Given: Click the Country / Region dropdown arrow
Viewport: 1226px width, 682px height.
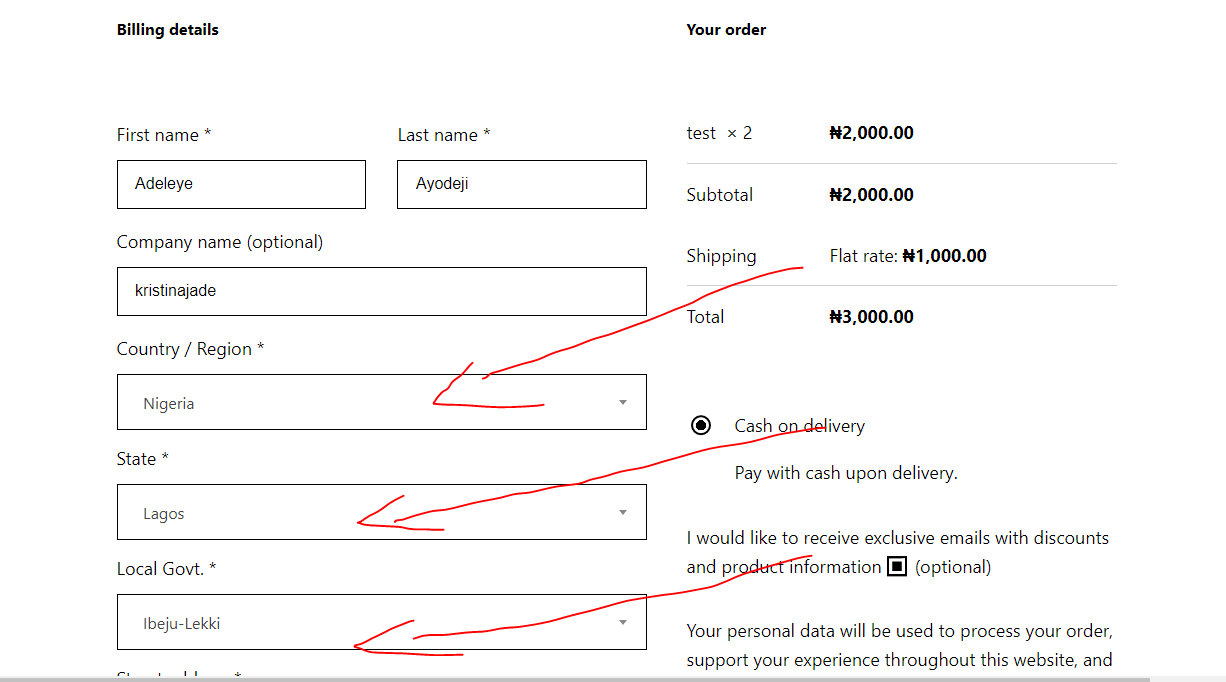Looking at the screenshot, I should [622, 403].
